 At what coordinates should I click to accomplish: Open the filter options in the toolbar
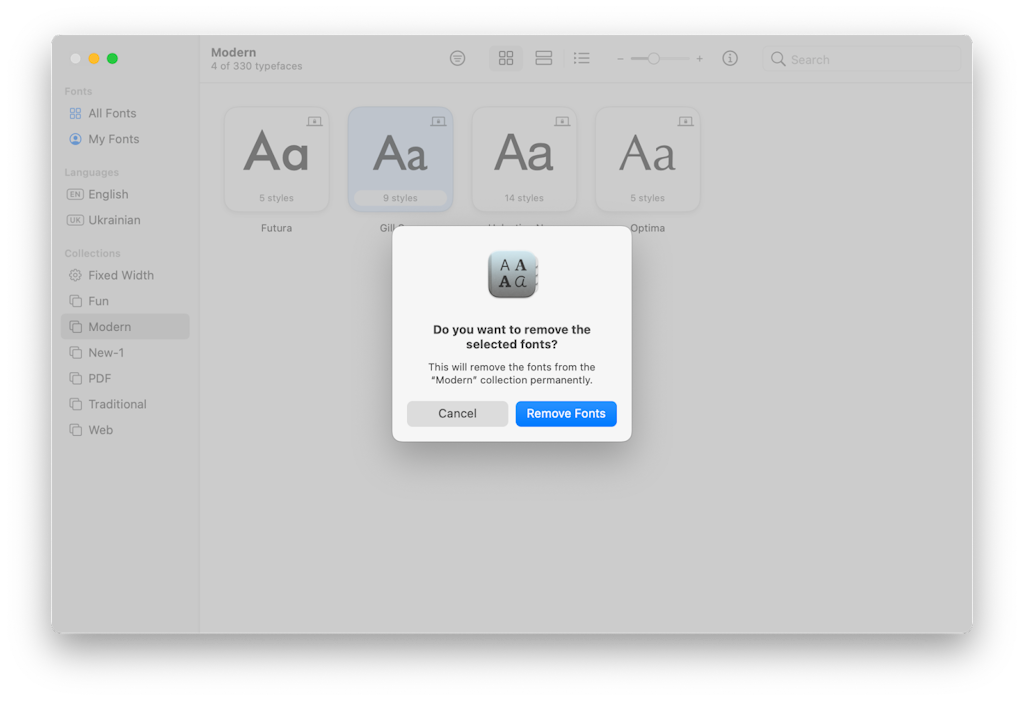tap(457, 58)
